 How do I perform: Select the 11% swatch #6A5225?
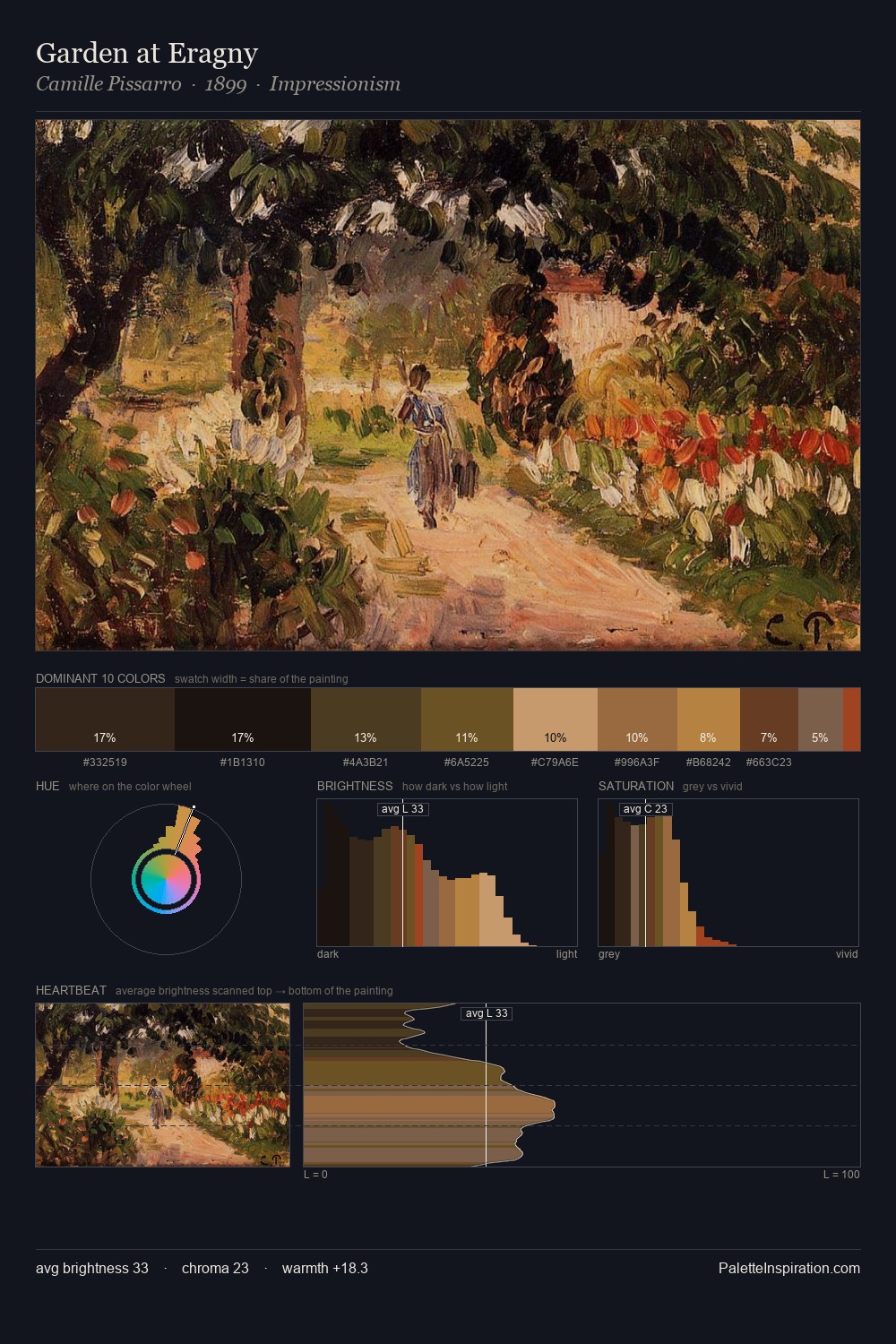467,719
